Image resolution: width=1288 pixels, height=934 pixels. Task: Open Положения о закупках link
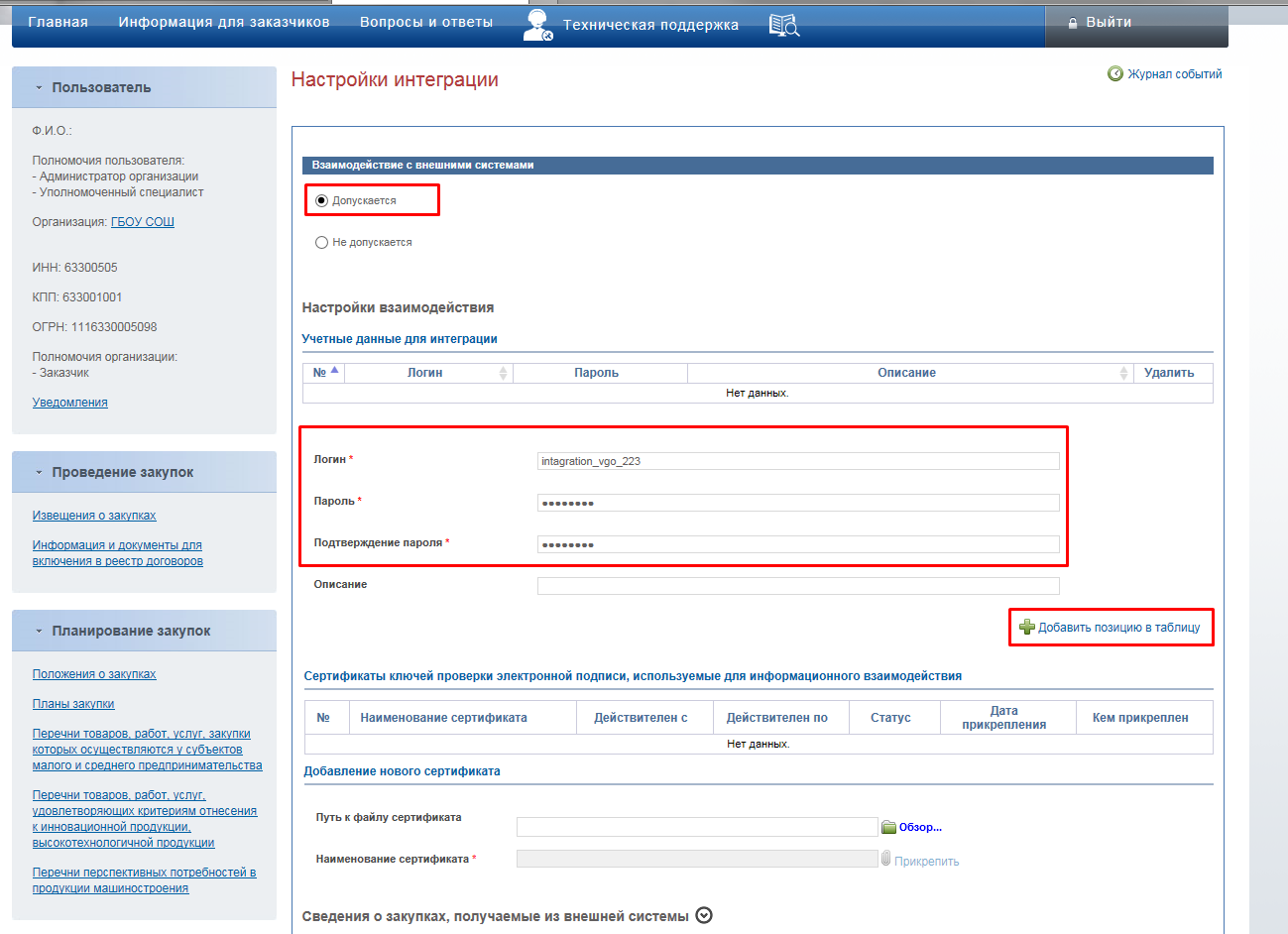click(x=94, y=674)
